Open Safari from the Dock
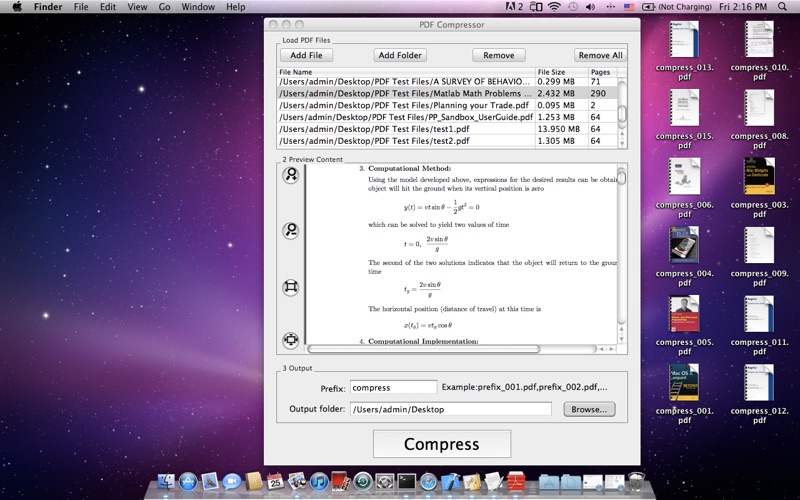Viewport: 800px width, 500px height. (429, 481)
